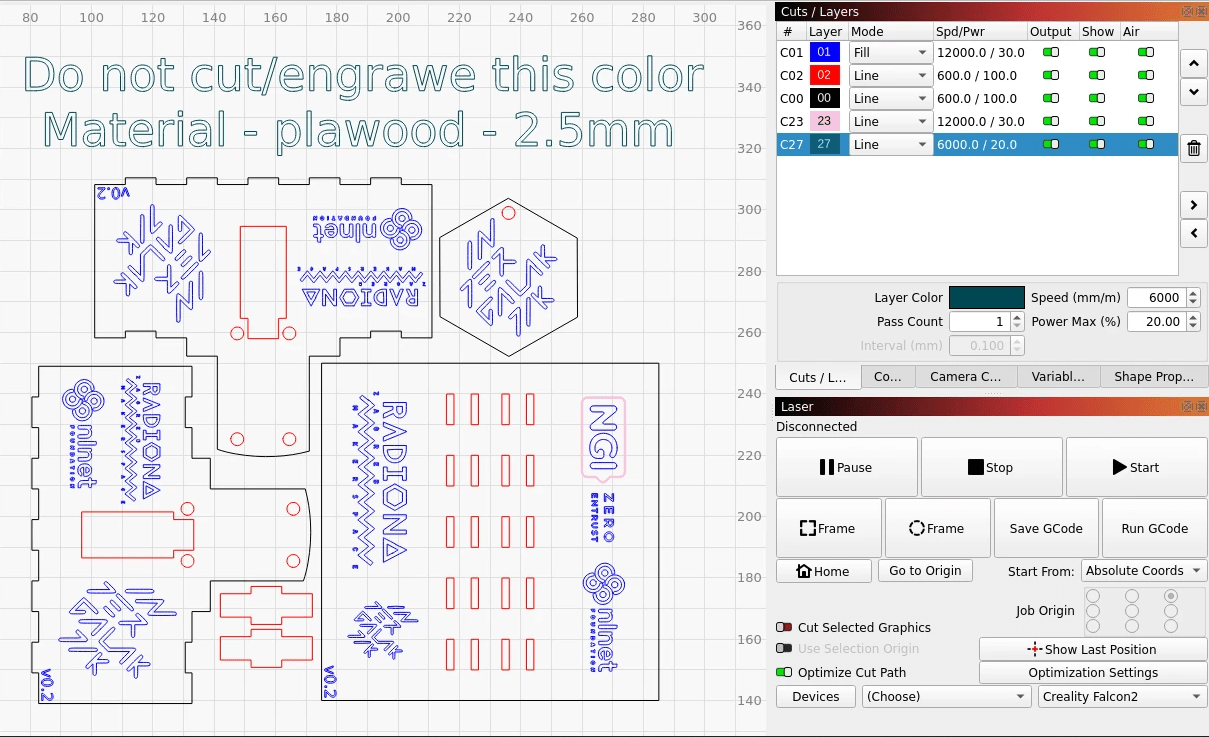Click Spd/Pwr cell 12000.0 / 30.0 of C01

[x=980, y=52]
